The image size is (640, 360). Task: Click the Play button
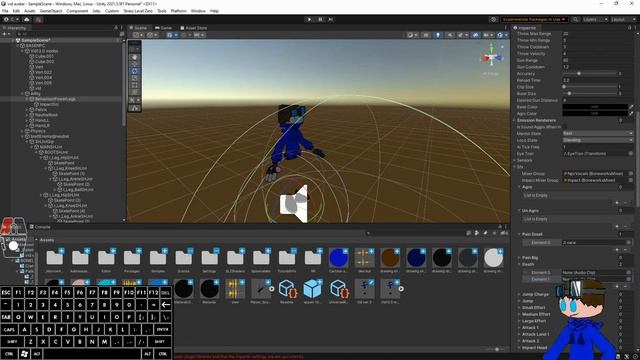click(309, 20)
